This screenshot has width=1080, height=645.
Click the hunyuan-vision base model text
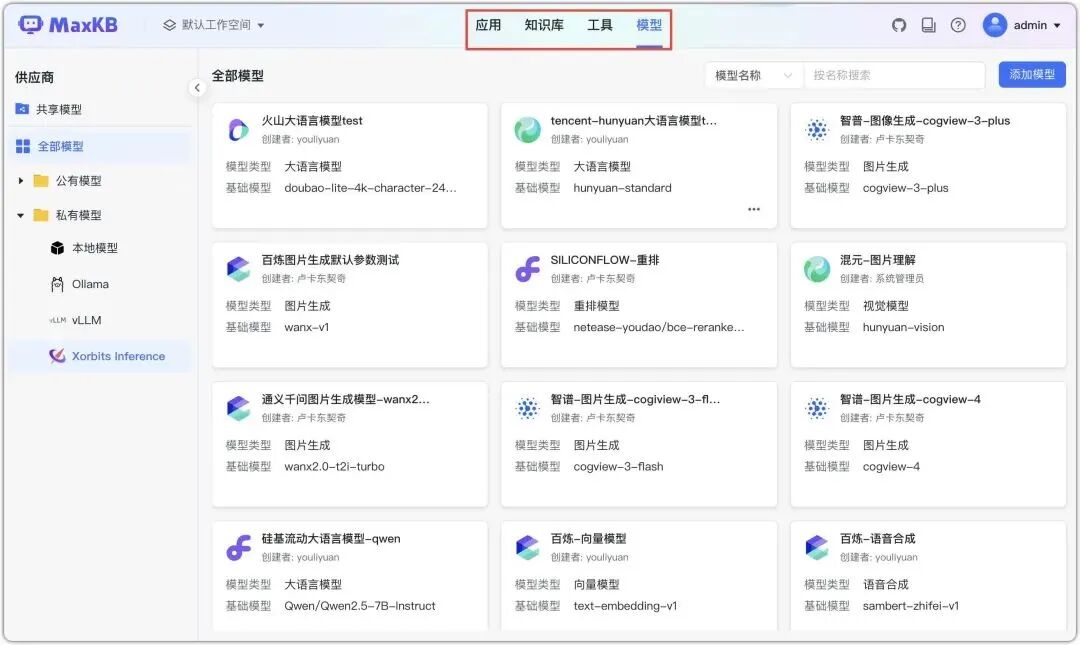point(903,327)
